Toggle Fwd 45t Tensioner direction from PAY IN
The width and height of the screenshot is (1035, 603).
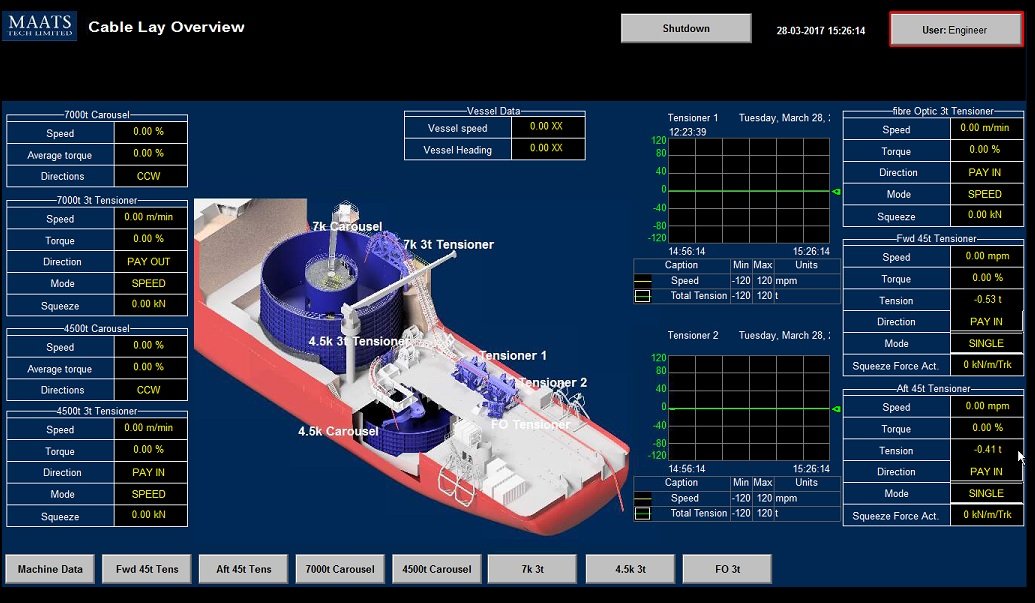click(986, 321)
